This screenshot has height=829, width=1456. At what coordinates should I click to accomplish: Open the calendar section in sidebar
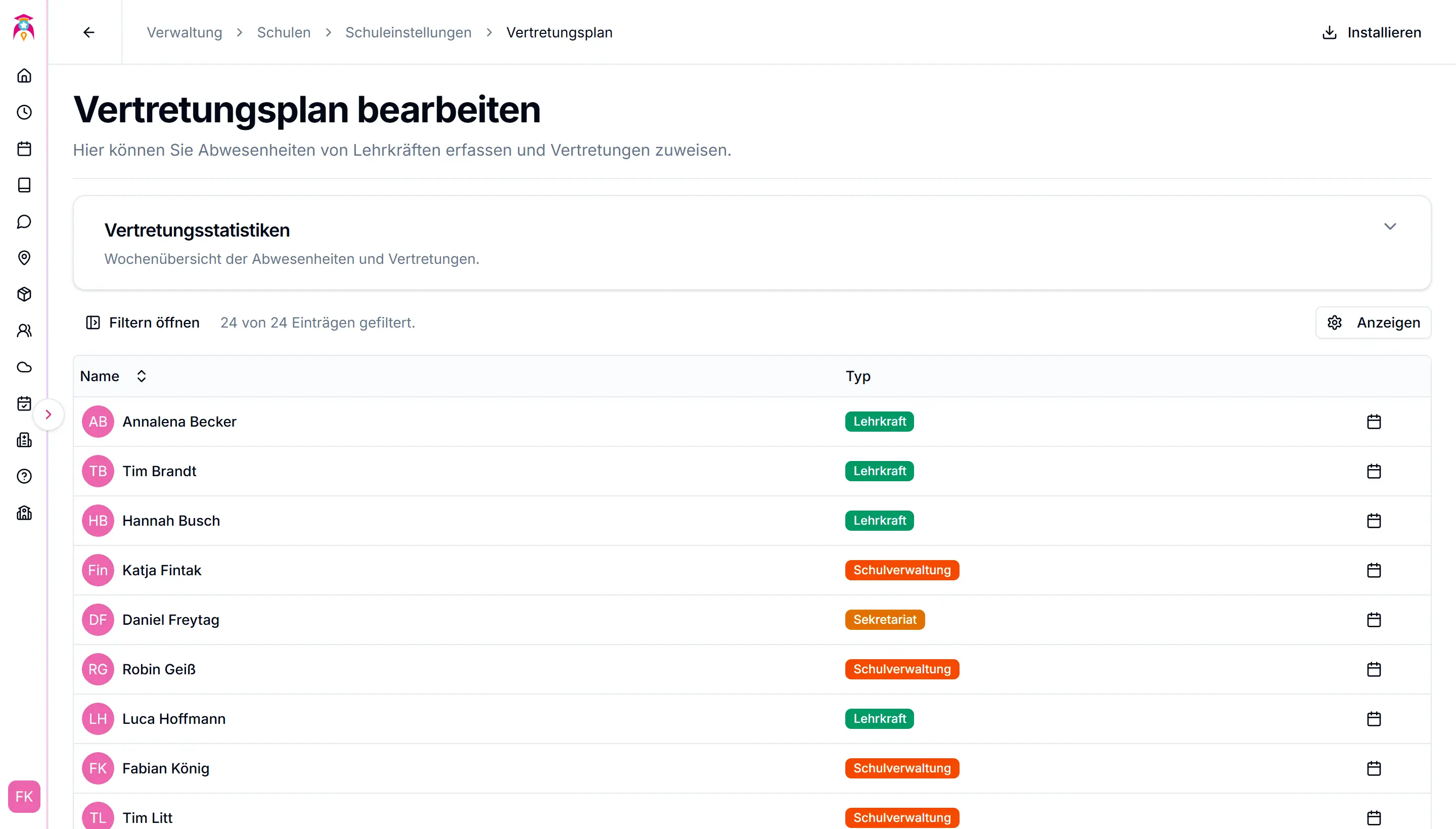pos(24,149)
